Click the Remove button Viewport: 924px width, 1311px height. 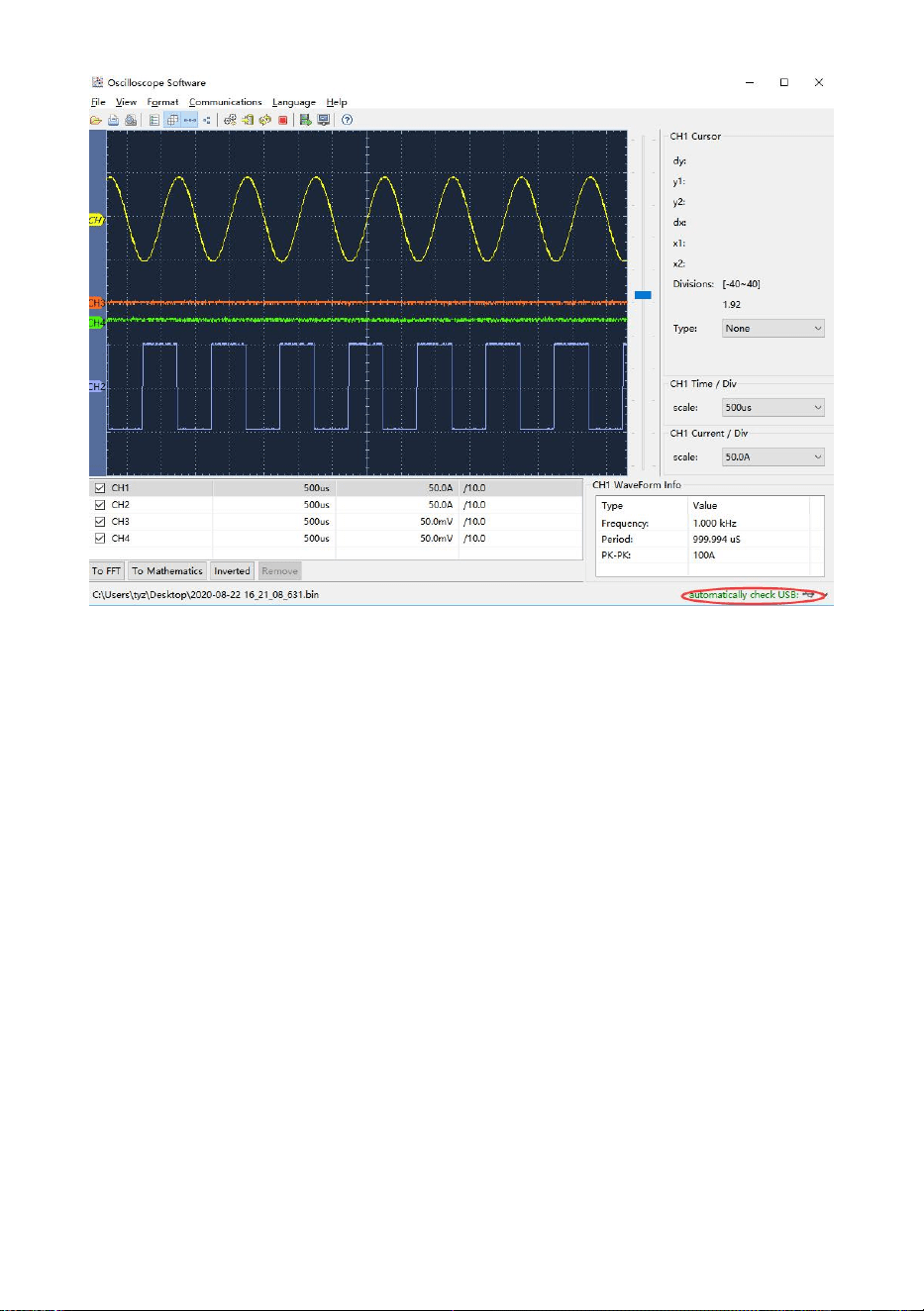(280, 571)
